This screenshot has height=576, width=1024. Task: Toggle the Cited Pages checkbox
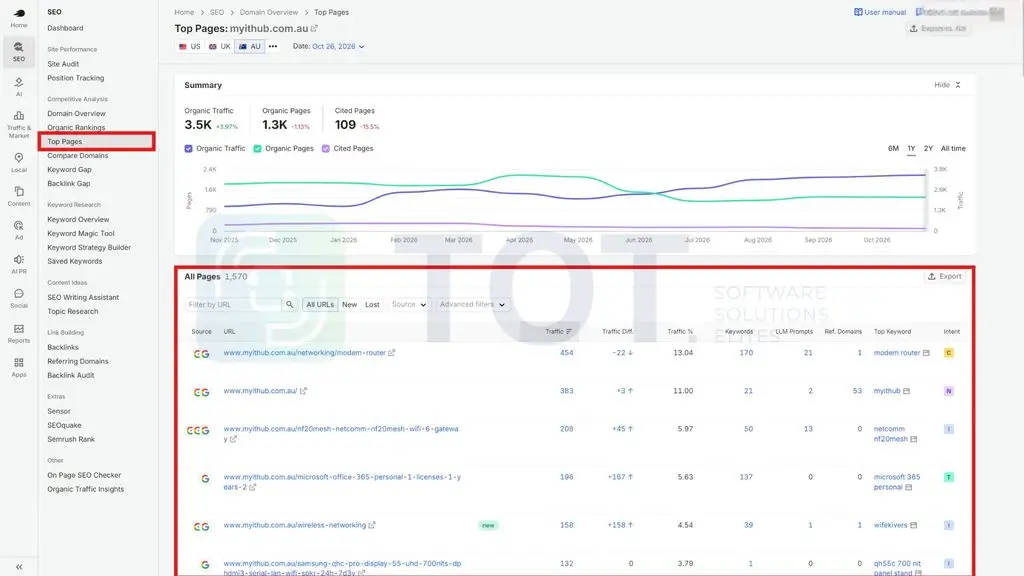[x=326, y=148]
